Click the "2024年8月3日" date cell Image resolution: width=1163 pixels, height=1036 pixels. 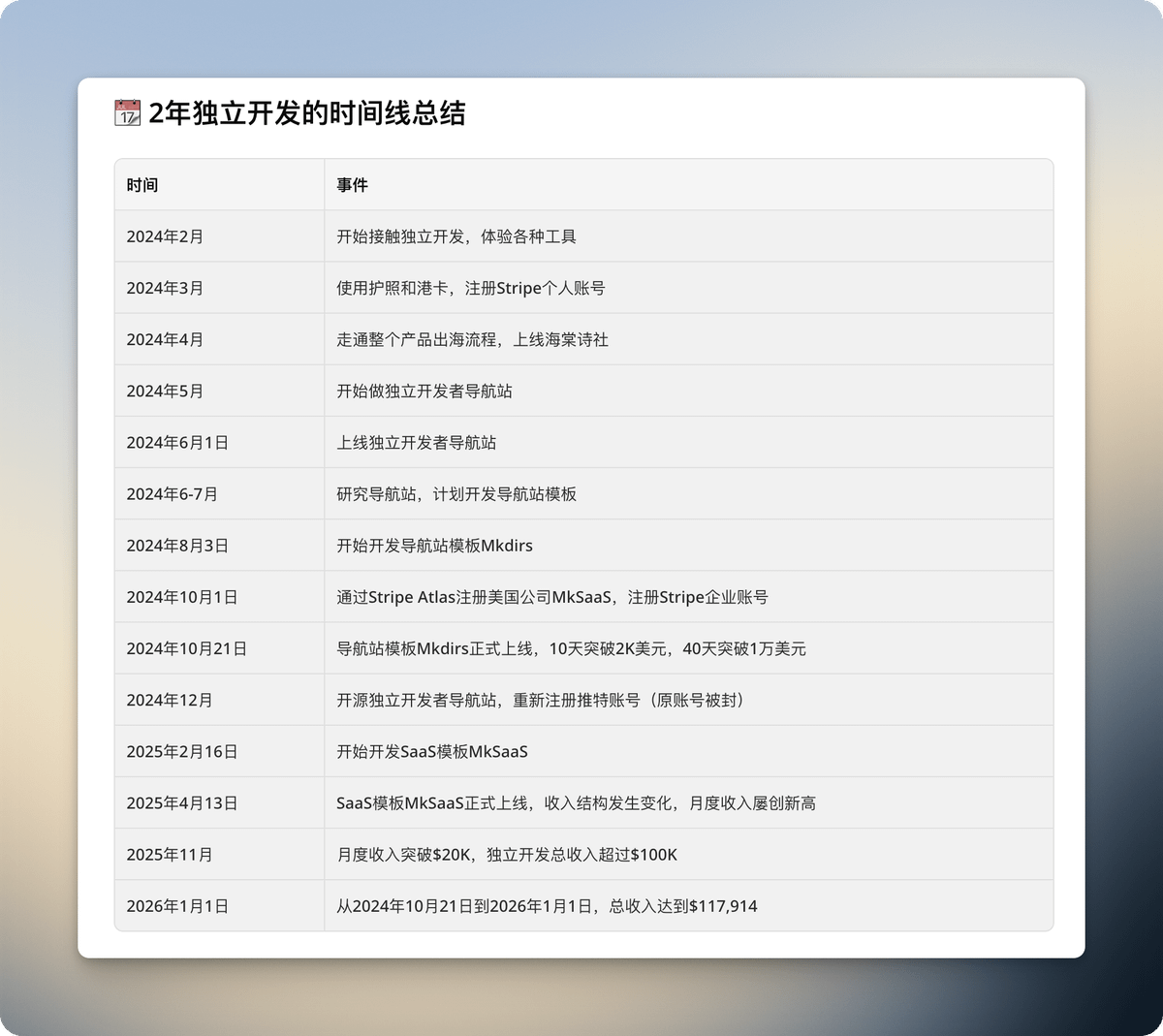(x=177, y=545)
